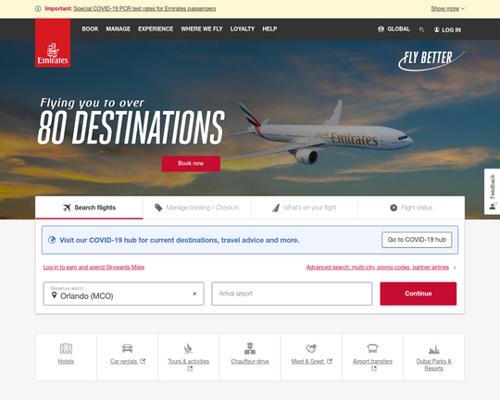Click the Arrival airport field
This screenshot has height=400, width=500.
(292, 294)
